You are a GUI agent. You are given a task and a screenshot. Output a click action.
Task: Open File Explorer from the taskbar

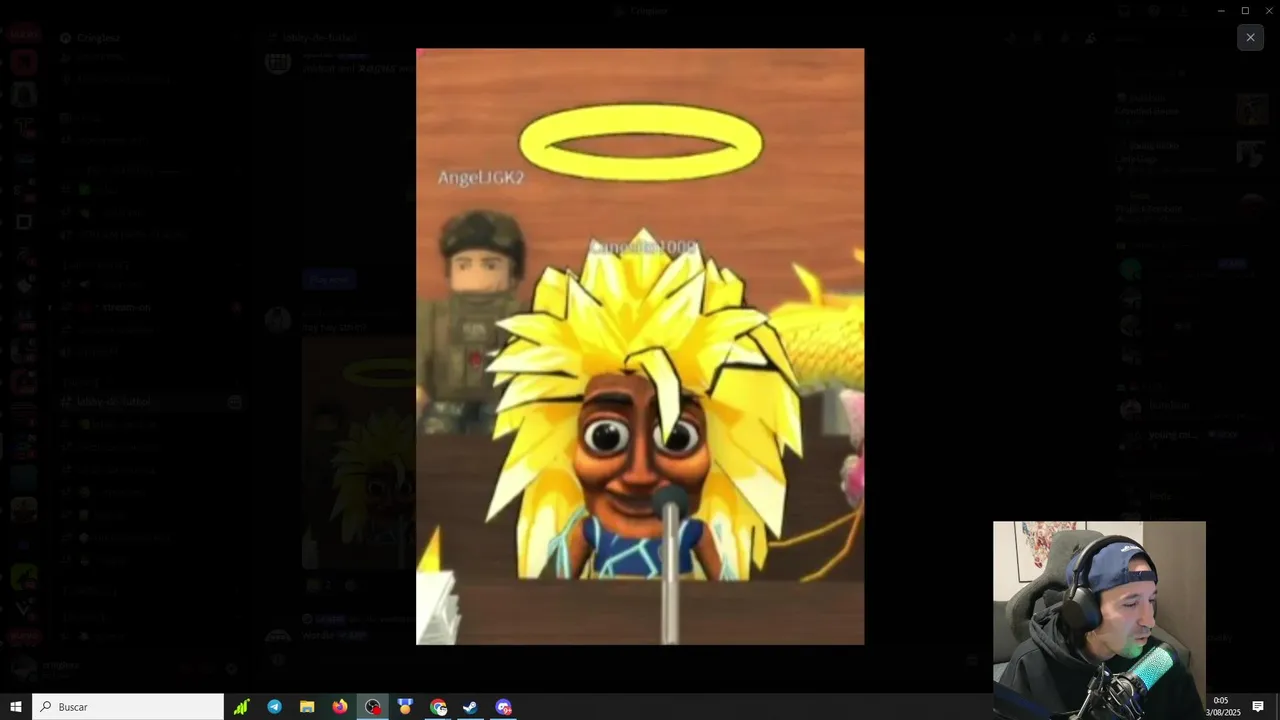[x=307, y=707]
